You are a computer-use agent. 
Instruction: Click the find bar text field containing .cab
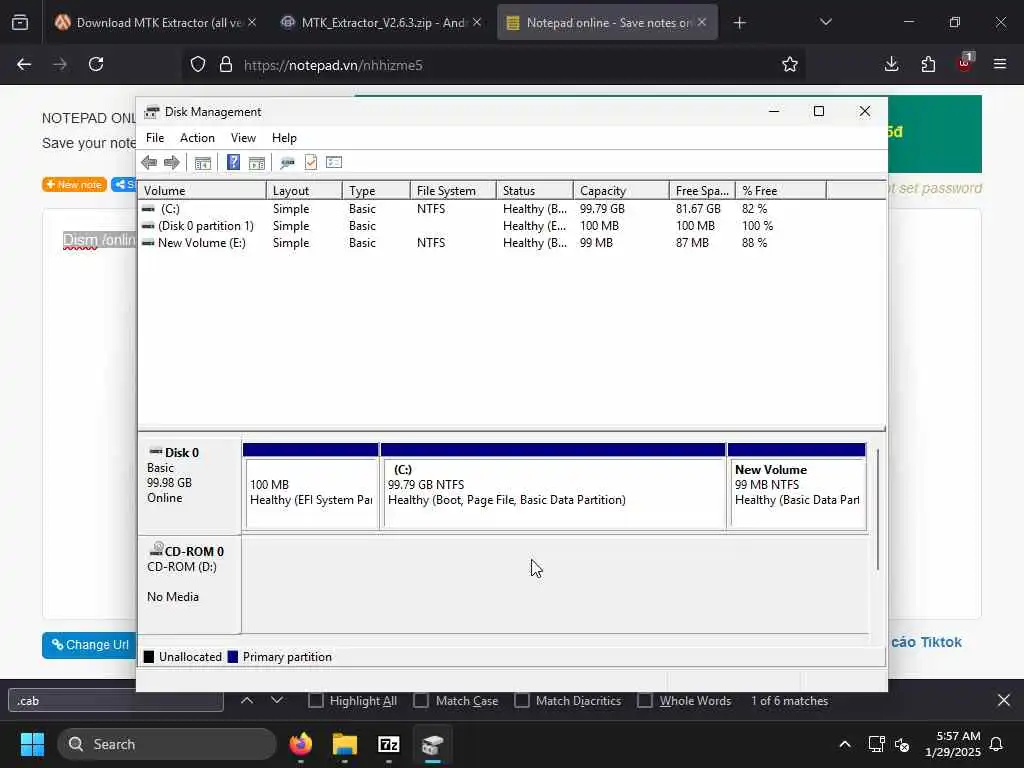(116, 701)
